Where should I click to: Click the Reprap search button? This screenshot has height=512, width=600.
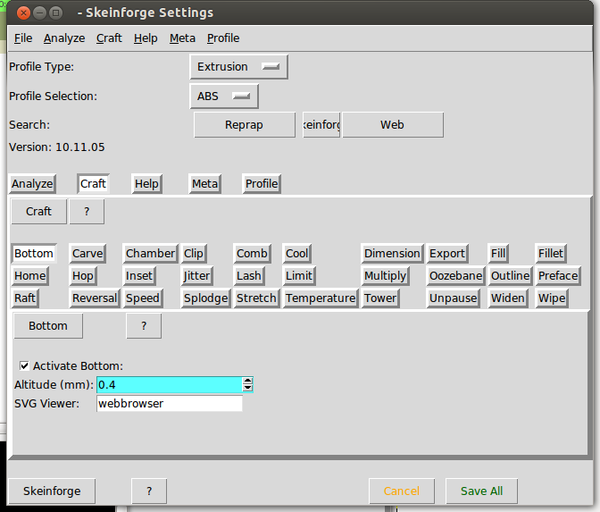click(x=244, y=125)
